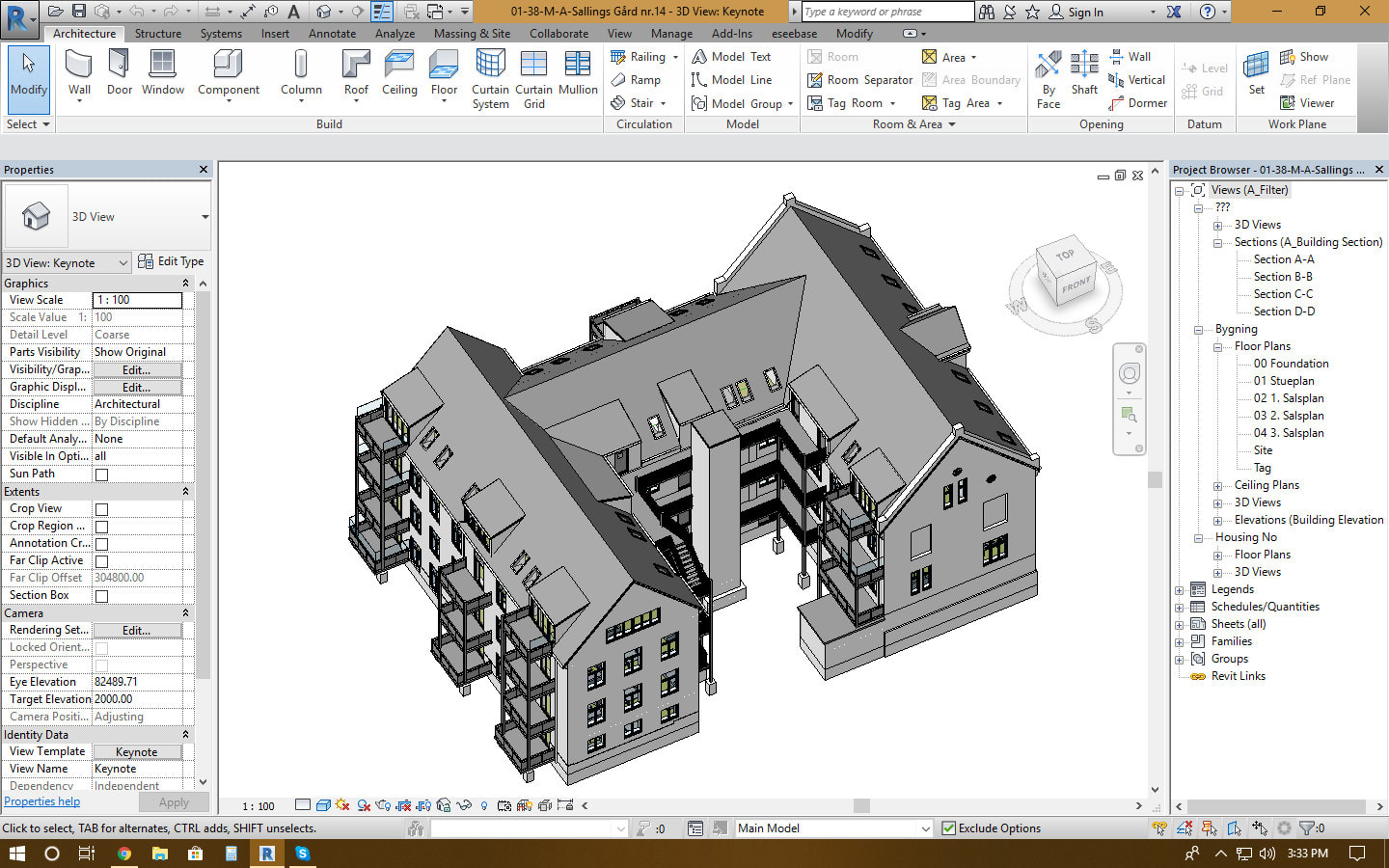Choose the Room Separator tool
The width and height of the screenshot is (1389, 868).
pos(860,80)
